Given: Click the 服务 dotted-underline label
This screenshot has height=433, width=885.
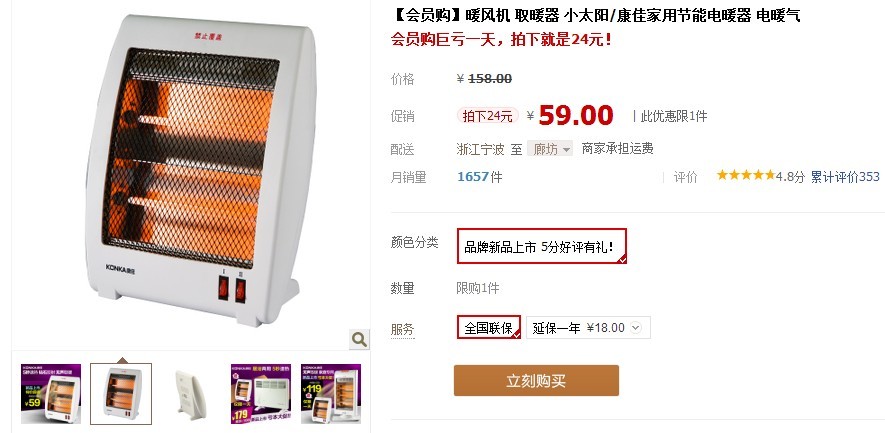Looking at the screenshot, I should coord(402,329).
